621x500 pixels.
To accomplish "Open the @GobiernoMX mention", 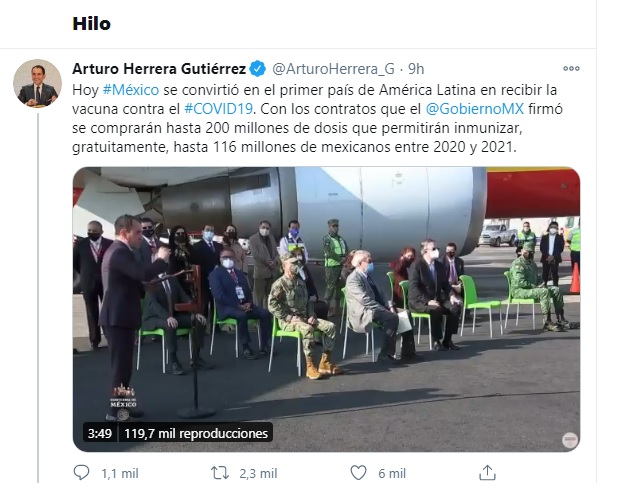I will coord(474,109).
